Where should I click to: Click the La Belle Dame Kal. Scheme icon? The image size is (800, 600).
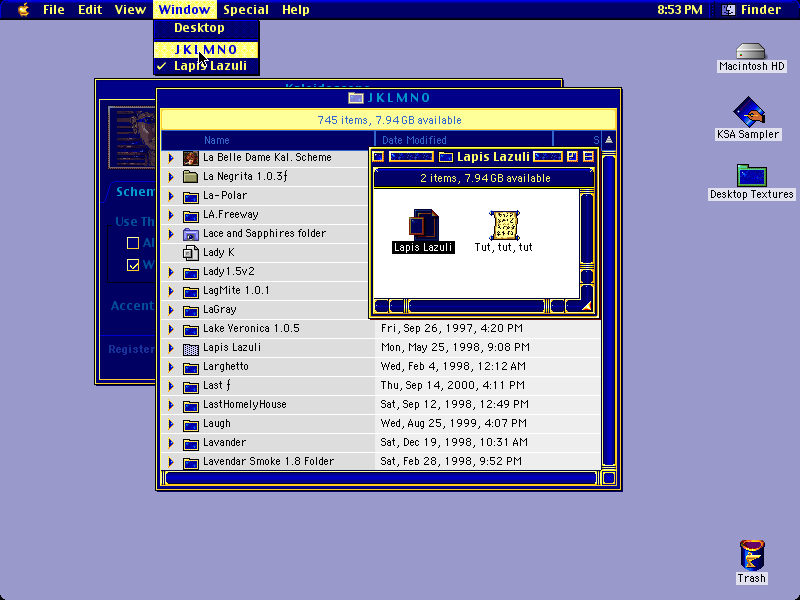190,158
